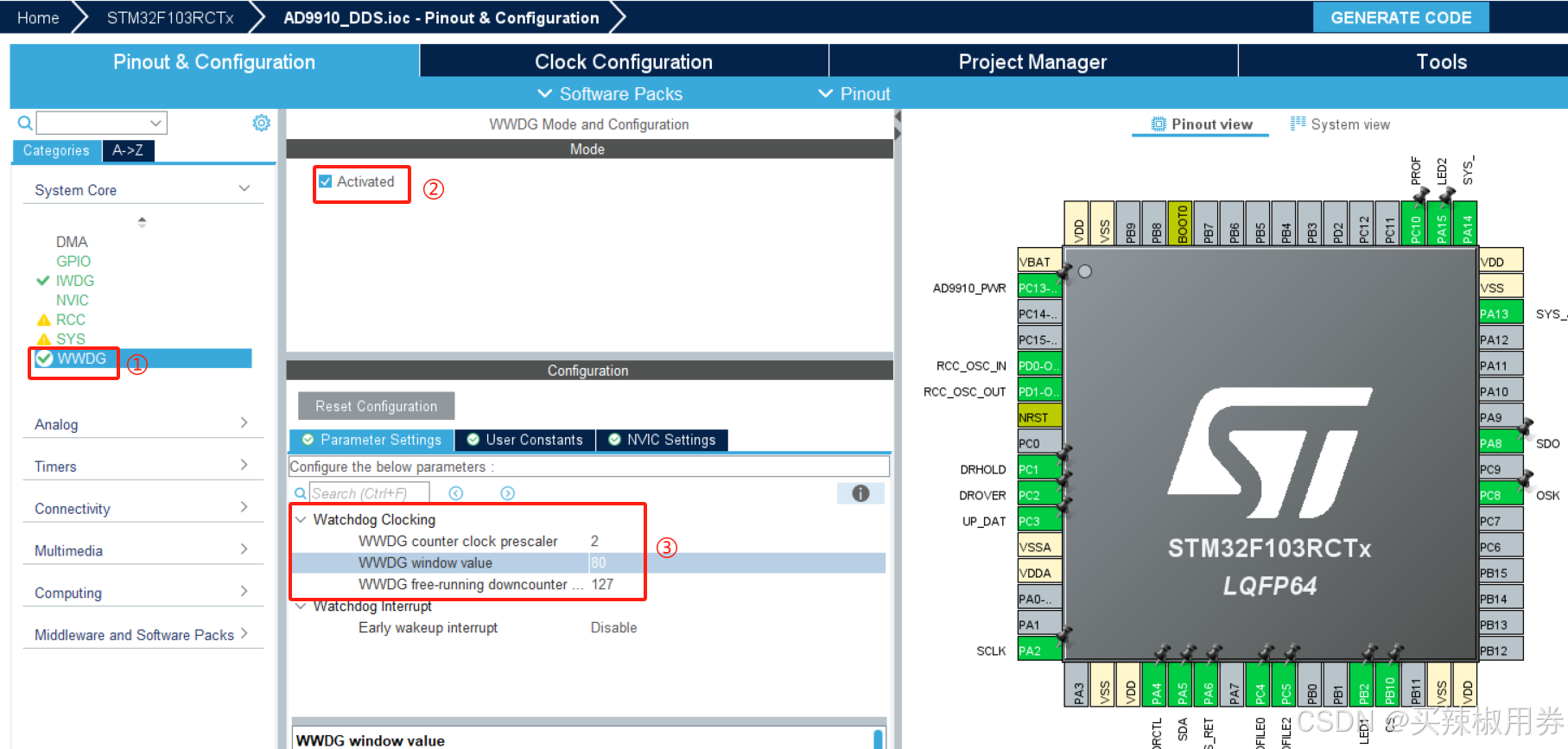Expand the Connectivity category
This screenshot has height=749, width=1568.
[x=244, y=508]
